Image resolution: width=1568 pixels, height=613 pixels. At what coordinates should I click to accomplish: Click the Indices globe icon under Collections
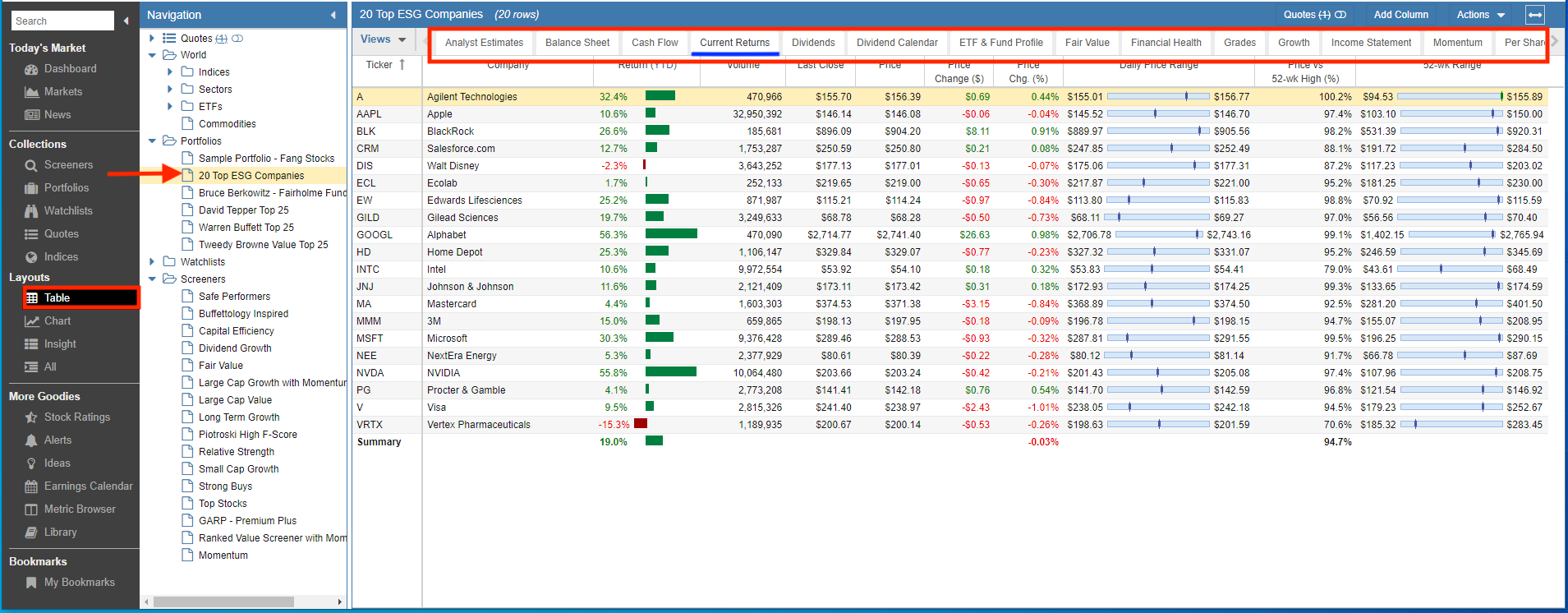tap(31, 257)
